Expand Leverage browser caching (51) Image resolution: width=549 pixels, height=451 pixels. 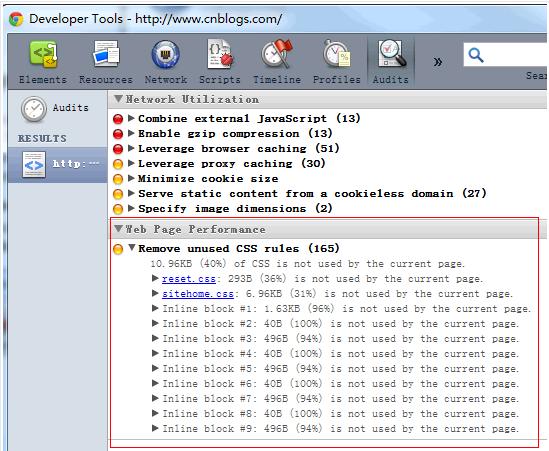(x=131, y=148)
